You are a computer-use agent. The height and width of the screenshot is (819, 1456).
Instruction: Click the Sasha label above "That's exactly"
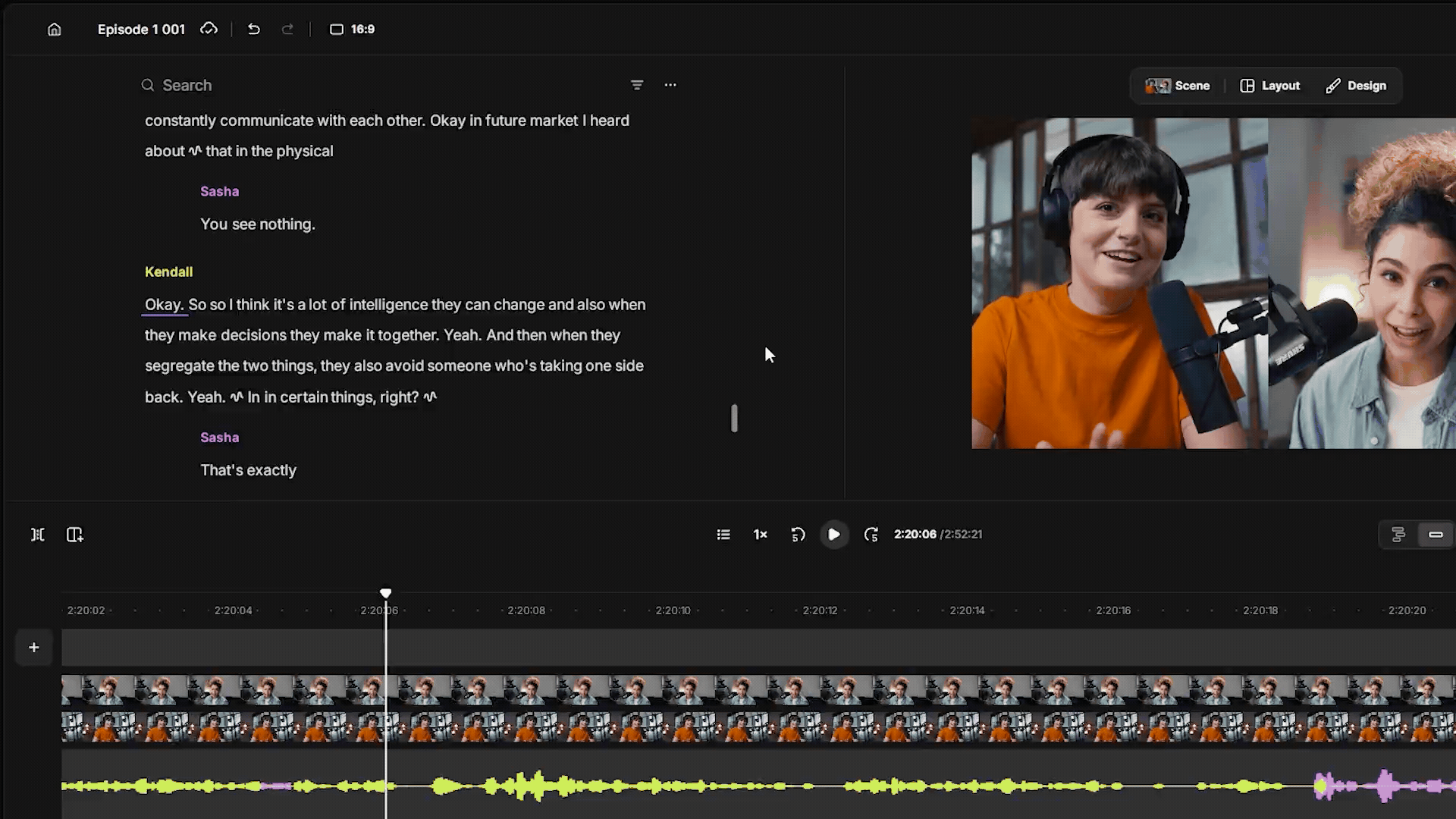pyautogui.click(x=220, y=438)
